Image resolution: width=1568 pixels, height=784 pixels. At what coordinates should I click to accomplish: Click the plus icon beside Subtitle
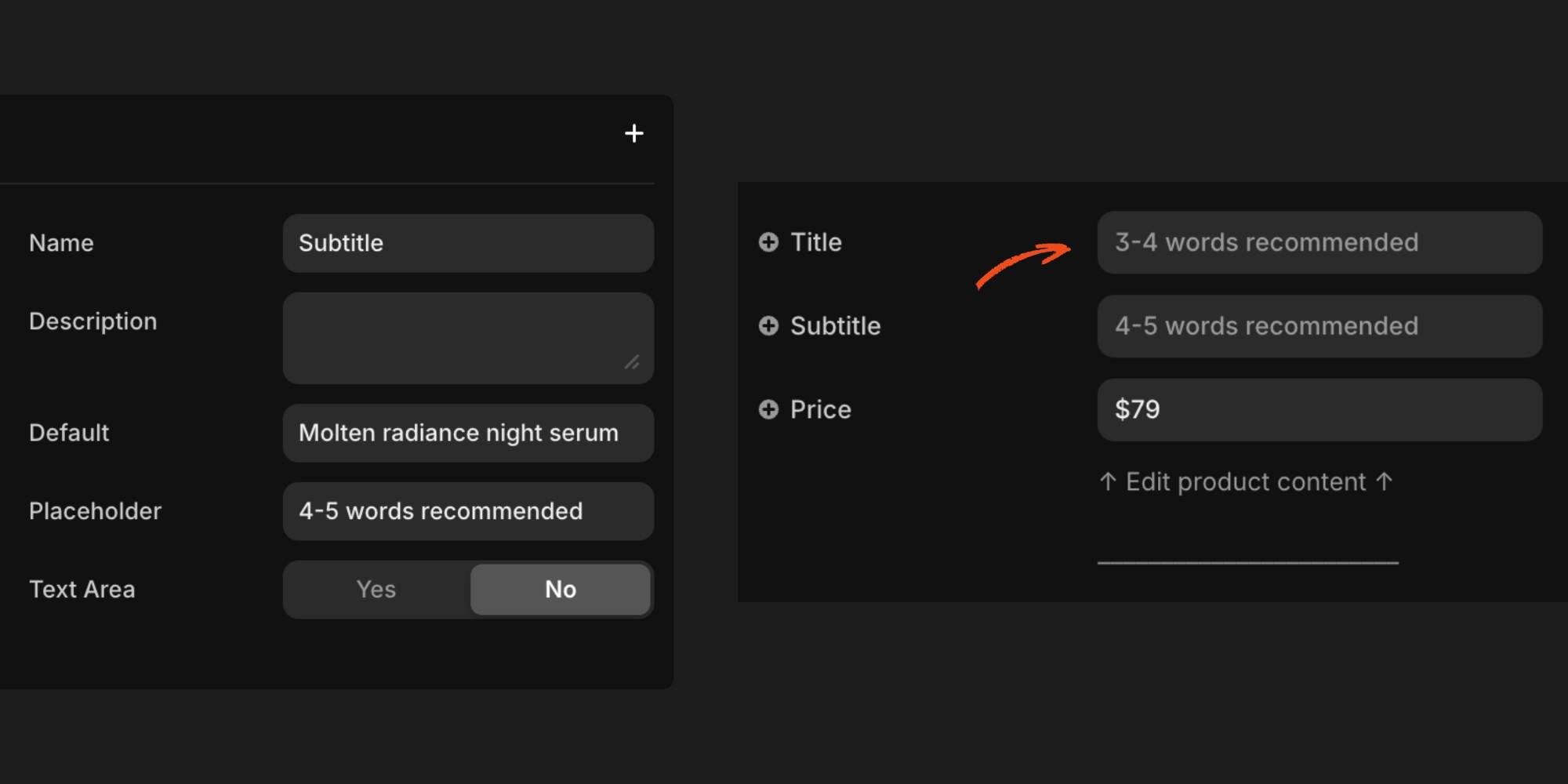(x=768, y=326)
